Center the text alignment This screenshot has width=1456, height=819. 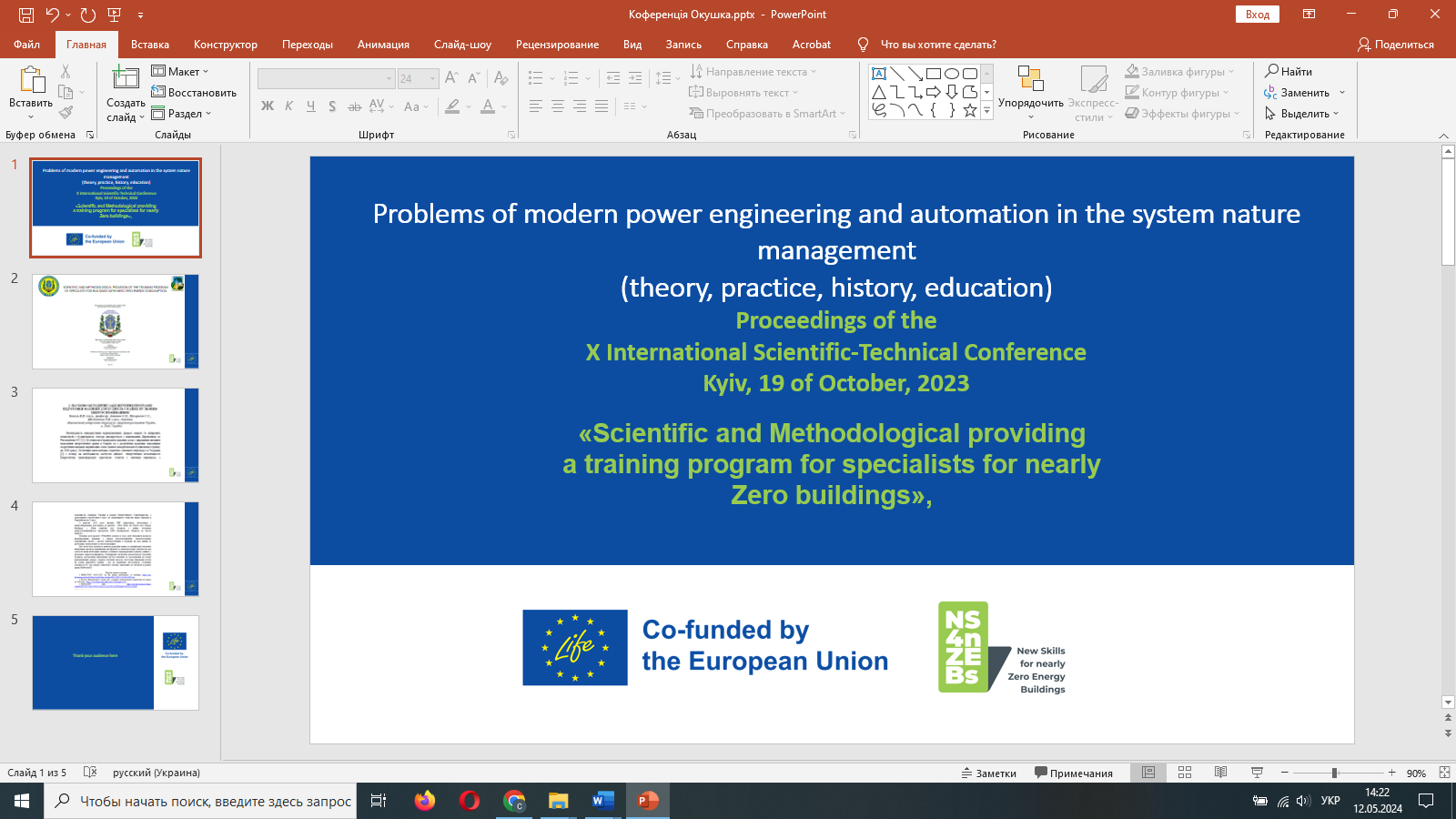point(558,106)
